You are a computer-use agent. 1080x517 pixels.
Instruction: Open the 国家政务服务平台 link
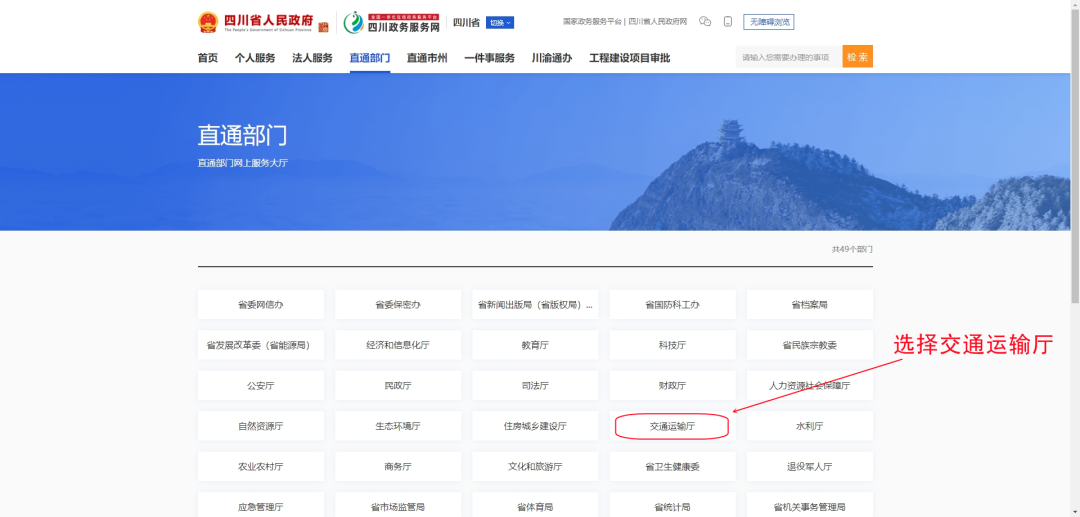pos(592,21)
